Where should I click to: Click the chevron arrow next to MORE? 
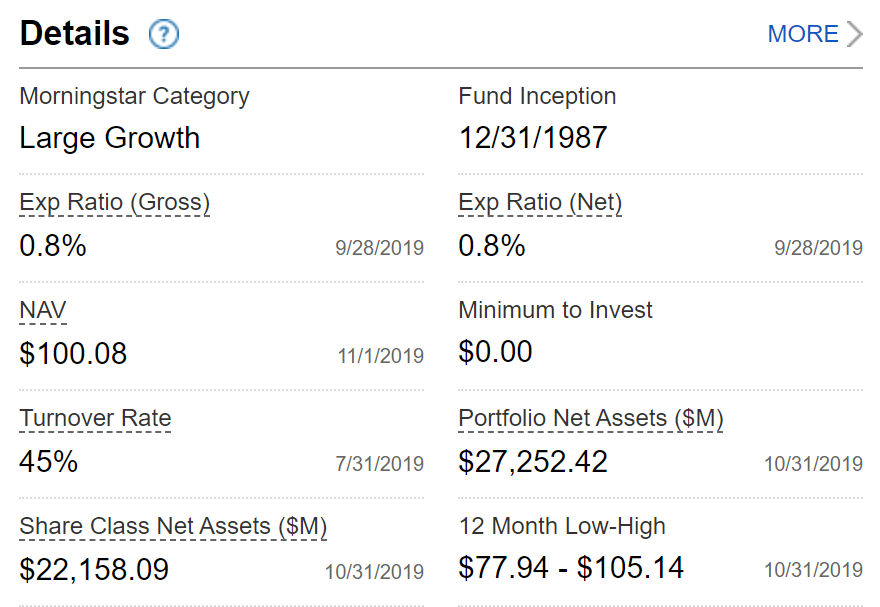click(x=854, y=34)
